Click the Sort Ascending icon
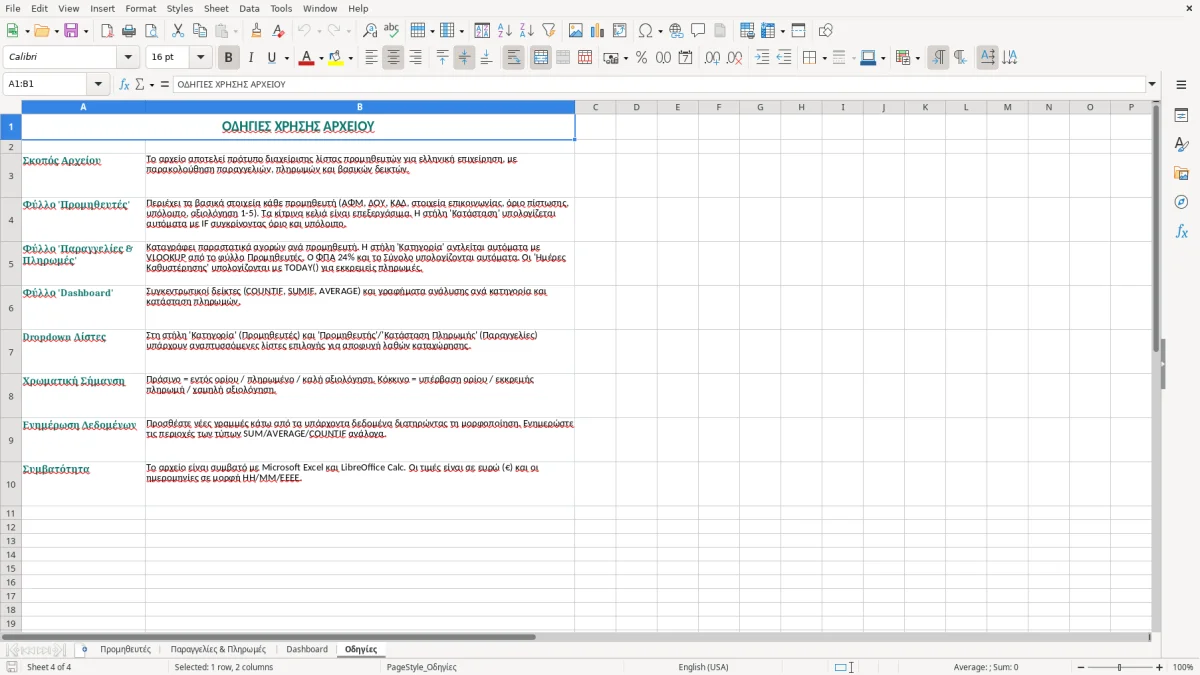This screenshot has width=1200, height=675. tap(505, 31)
